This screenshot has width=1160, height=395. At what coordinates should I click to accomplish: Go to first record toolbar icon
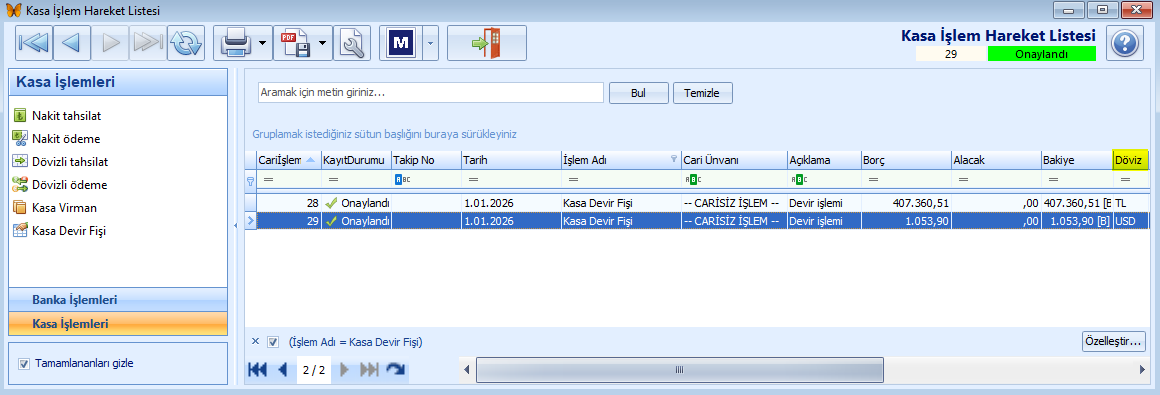(x=34, y=44)
